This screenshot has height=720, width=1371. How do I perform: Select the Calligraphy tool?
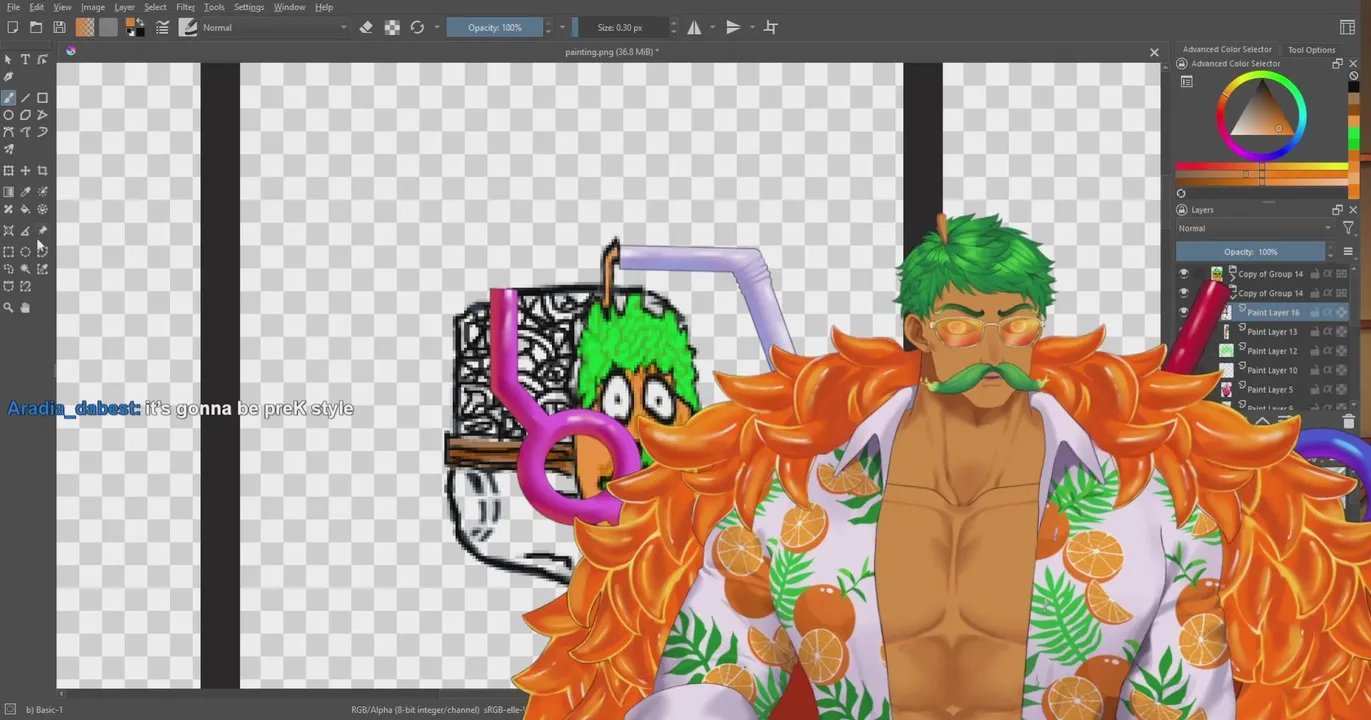(9, 77)
